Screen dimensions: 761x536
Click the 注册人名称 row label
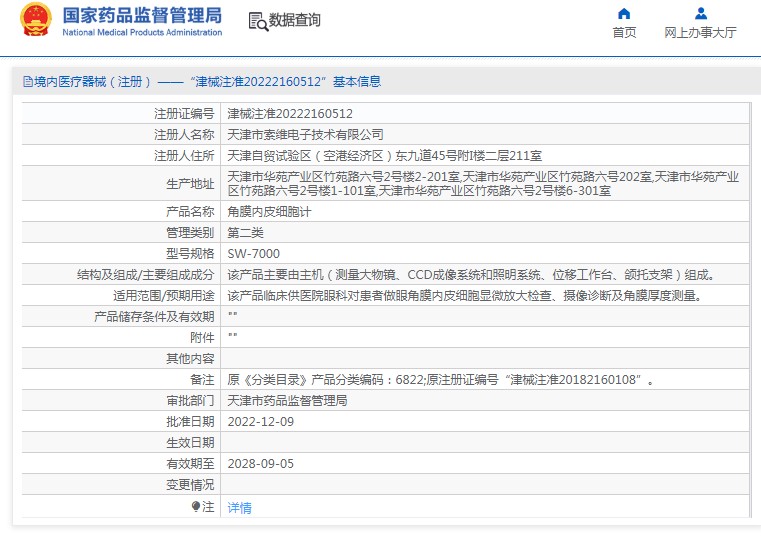tap(184, 134)
